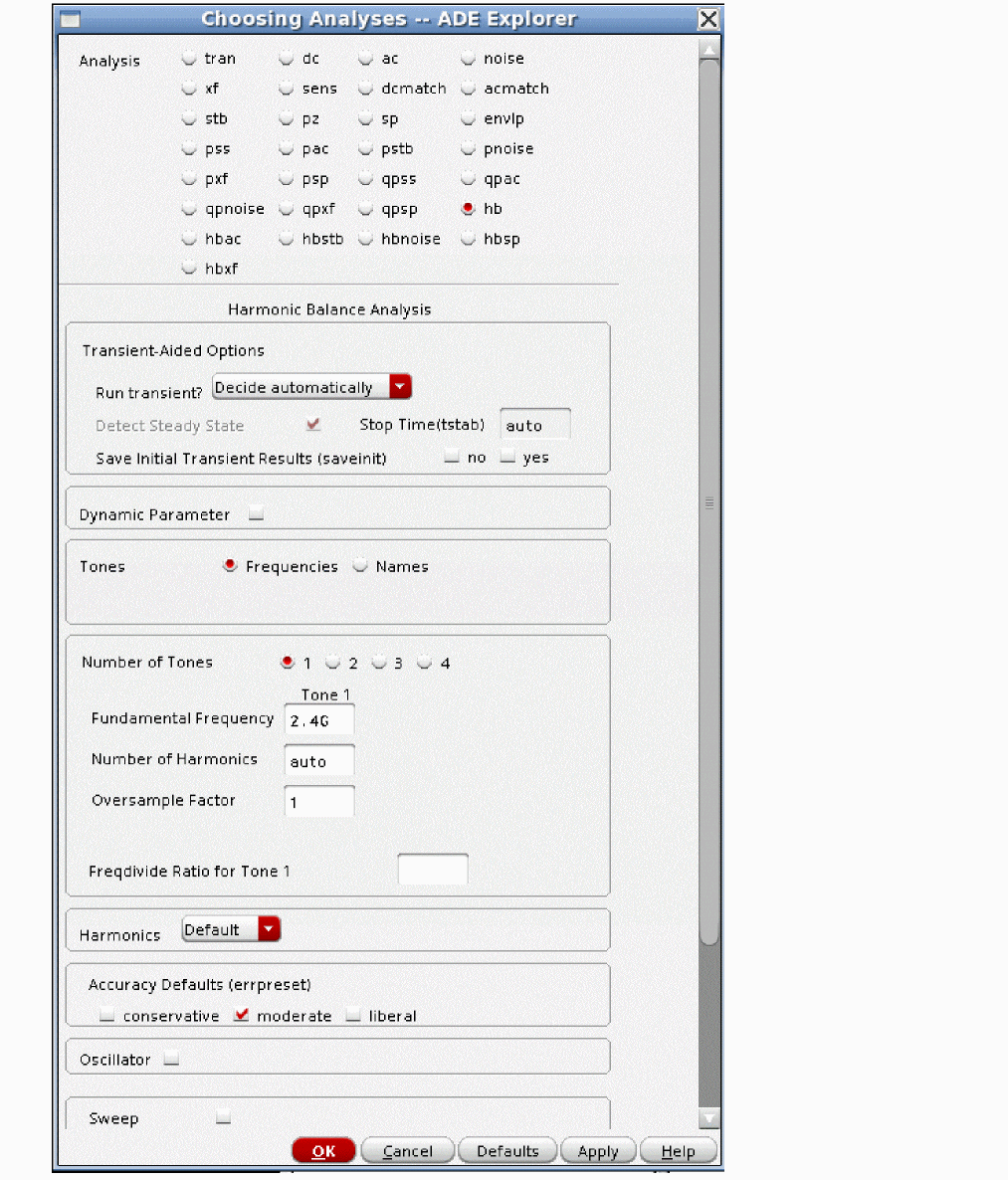
Task: Click the Freqdivide Ratio input field
Action: [432, 870]
